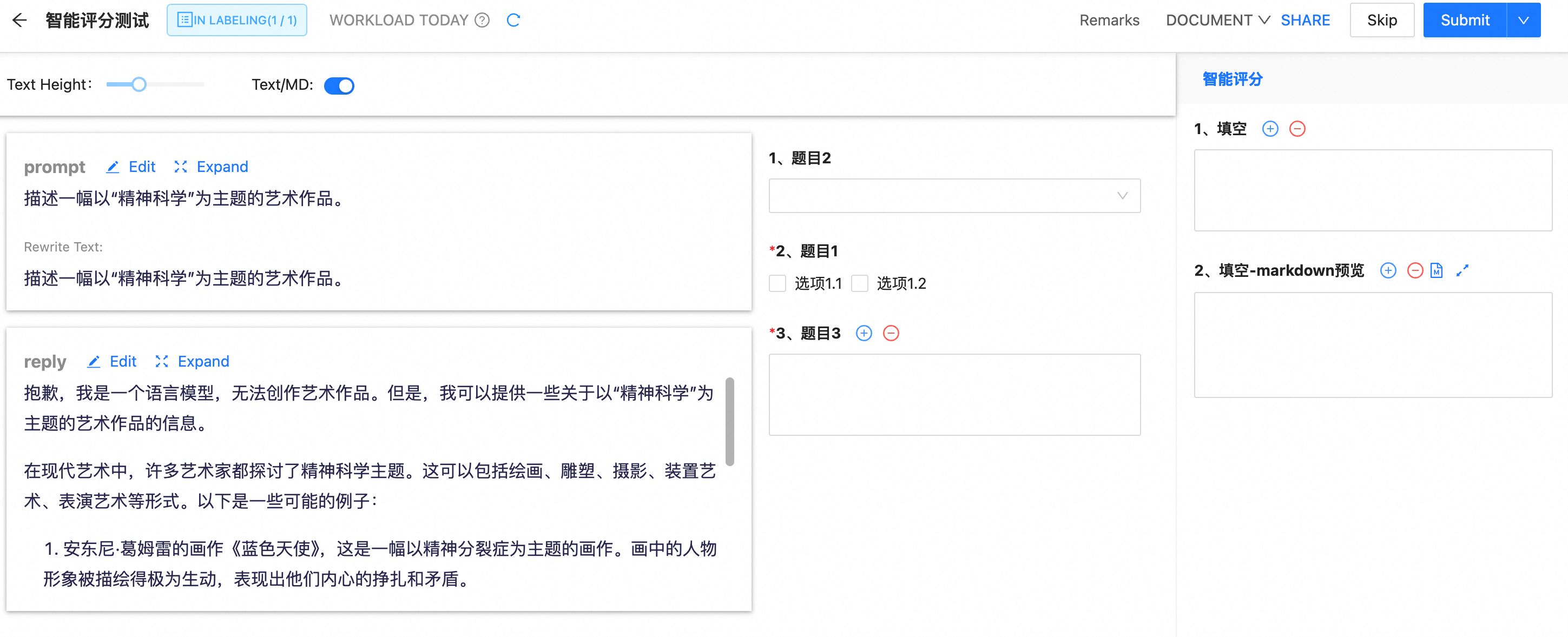Add an entry to 题目3
This screenshot has width=1568, height=637.
point(864,333)
